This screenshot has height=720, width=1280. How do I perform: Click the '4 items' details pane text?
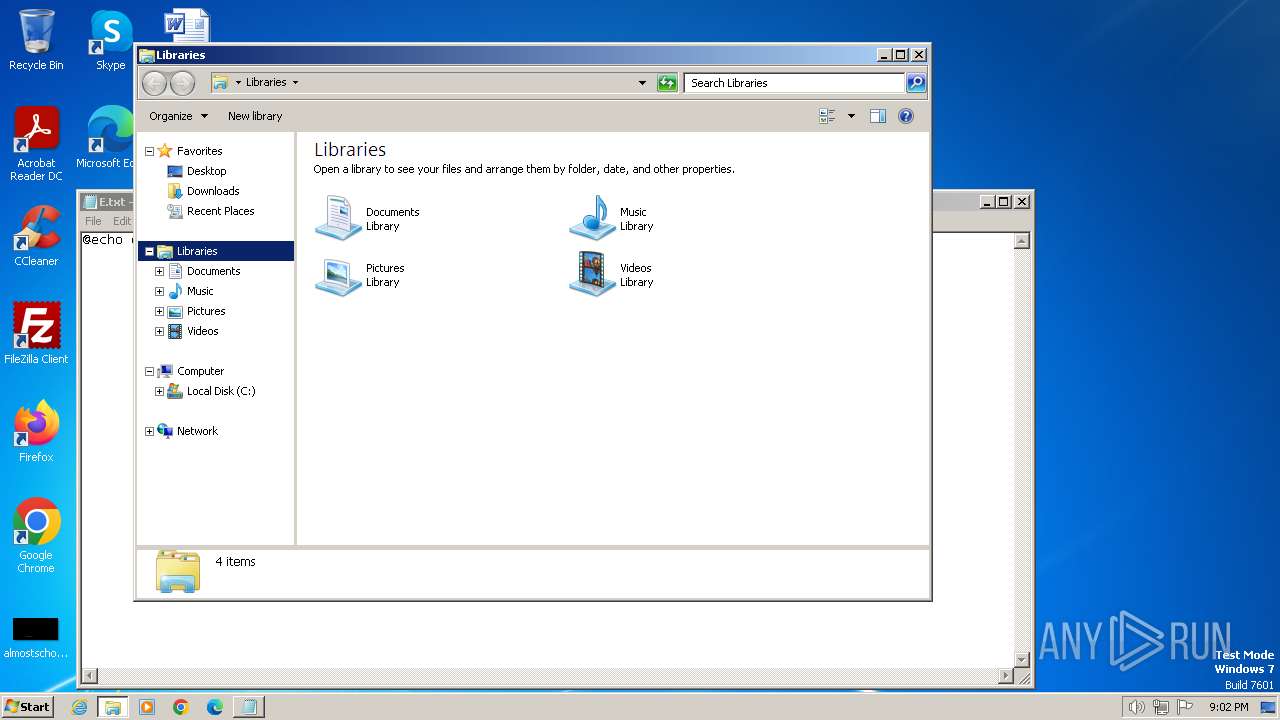point(235,562)
